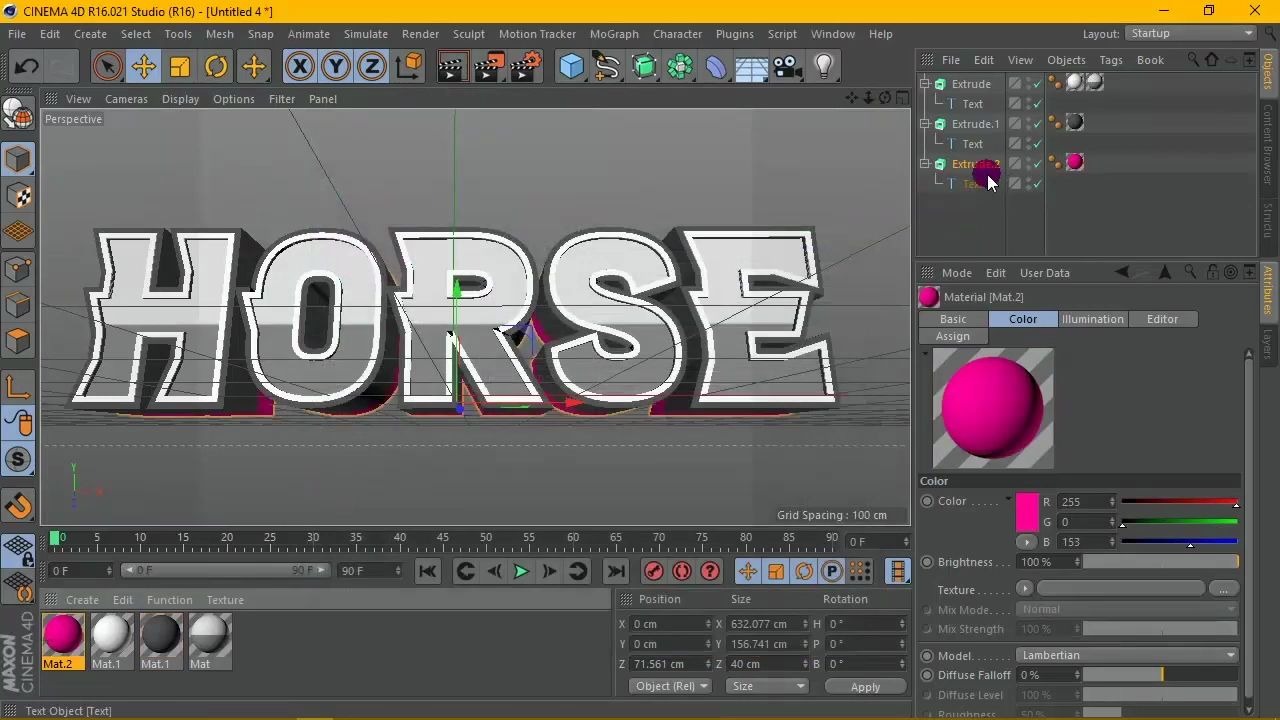Select the Scale tool
The image size is (1280, 720).
click(180, 66)
